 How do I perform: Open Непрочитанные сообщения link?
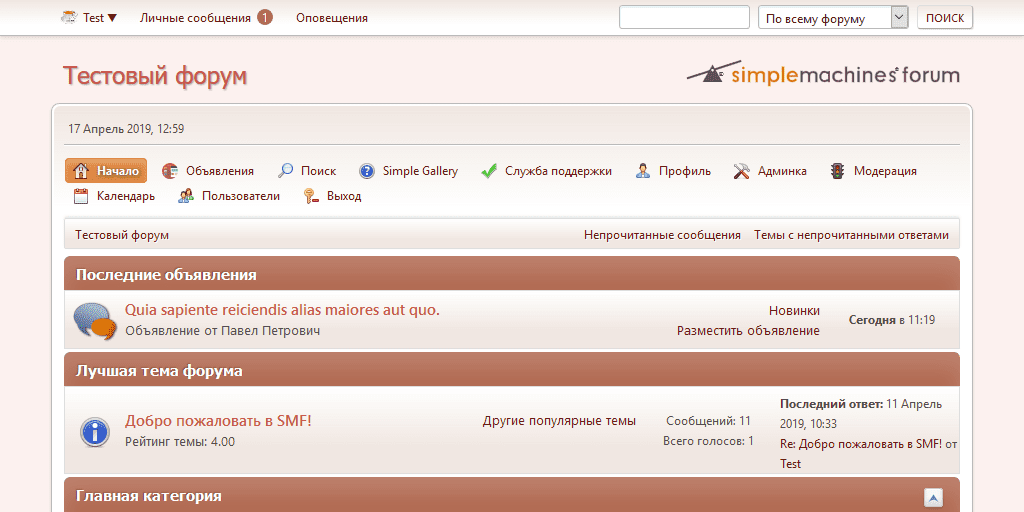(x=662, y=235)
